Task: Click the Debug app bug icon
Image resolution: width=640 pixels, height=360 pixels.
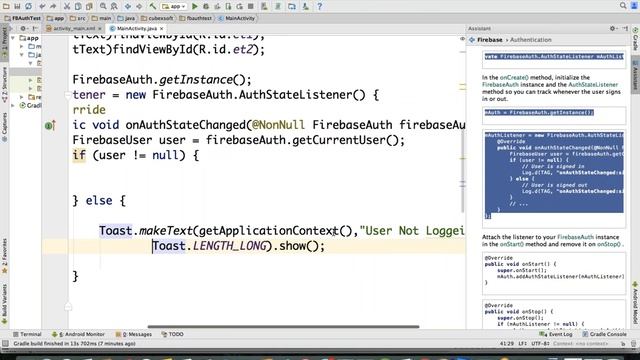Action: pyautogui.click(x=206, y=6)
